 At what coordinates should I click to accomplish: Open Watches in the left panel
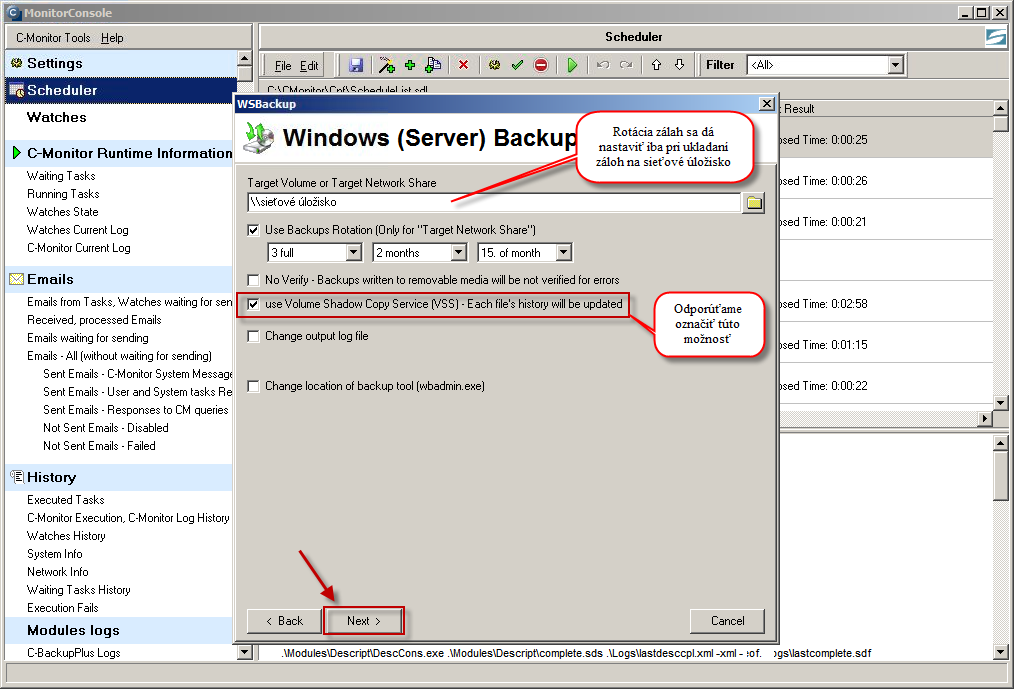(56, 118)
